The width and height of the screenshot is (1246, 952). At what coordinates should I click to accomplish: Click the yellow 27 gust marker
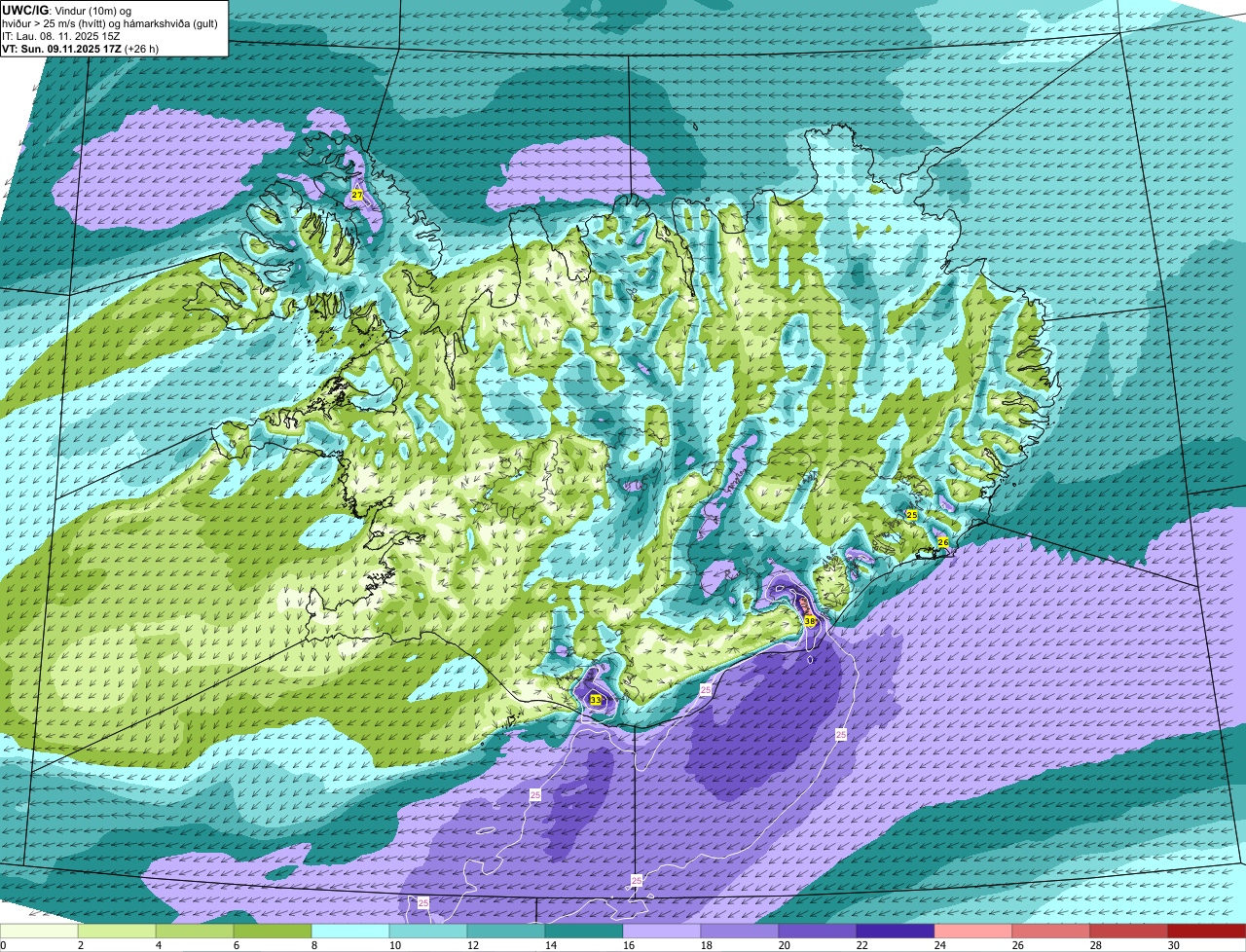tap(357, 196)
